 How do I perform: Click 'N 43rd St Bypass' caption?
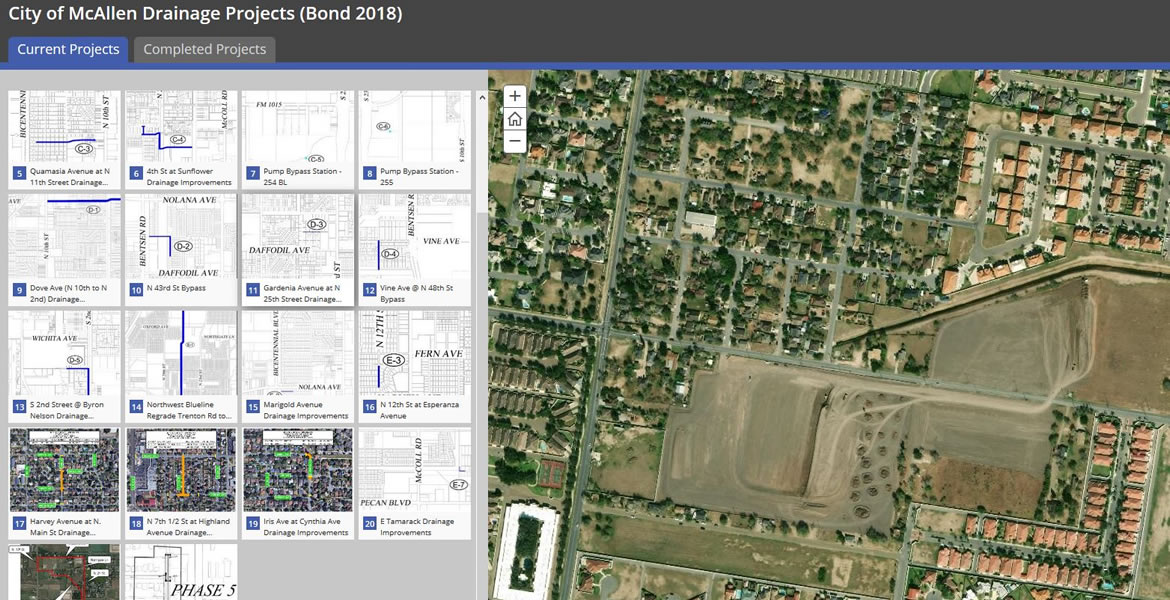click(x=176, y=287)
